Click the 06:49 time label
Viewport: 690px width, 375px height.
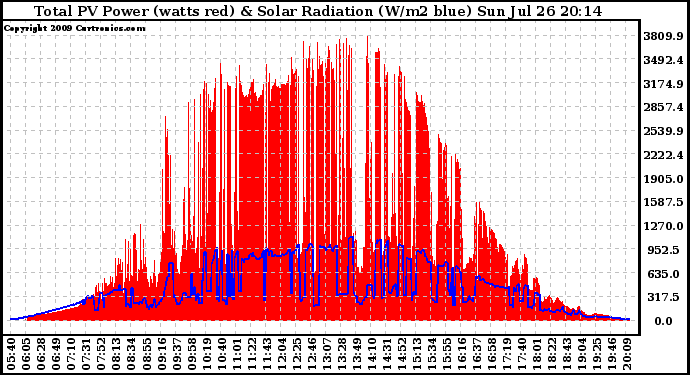tap(55, 354)
